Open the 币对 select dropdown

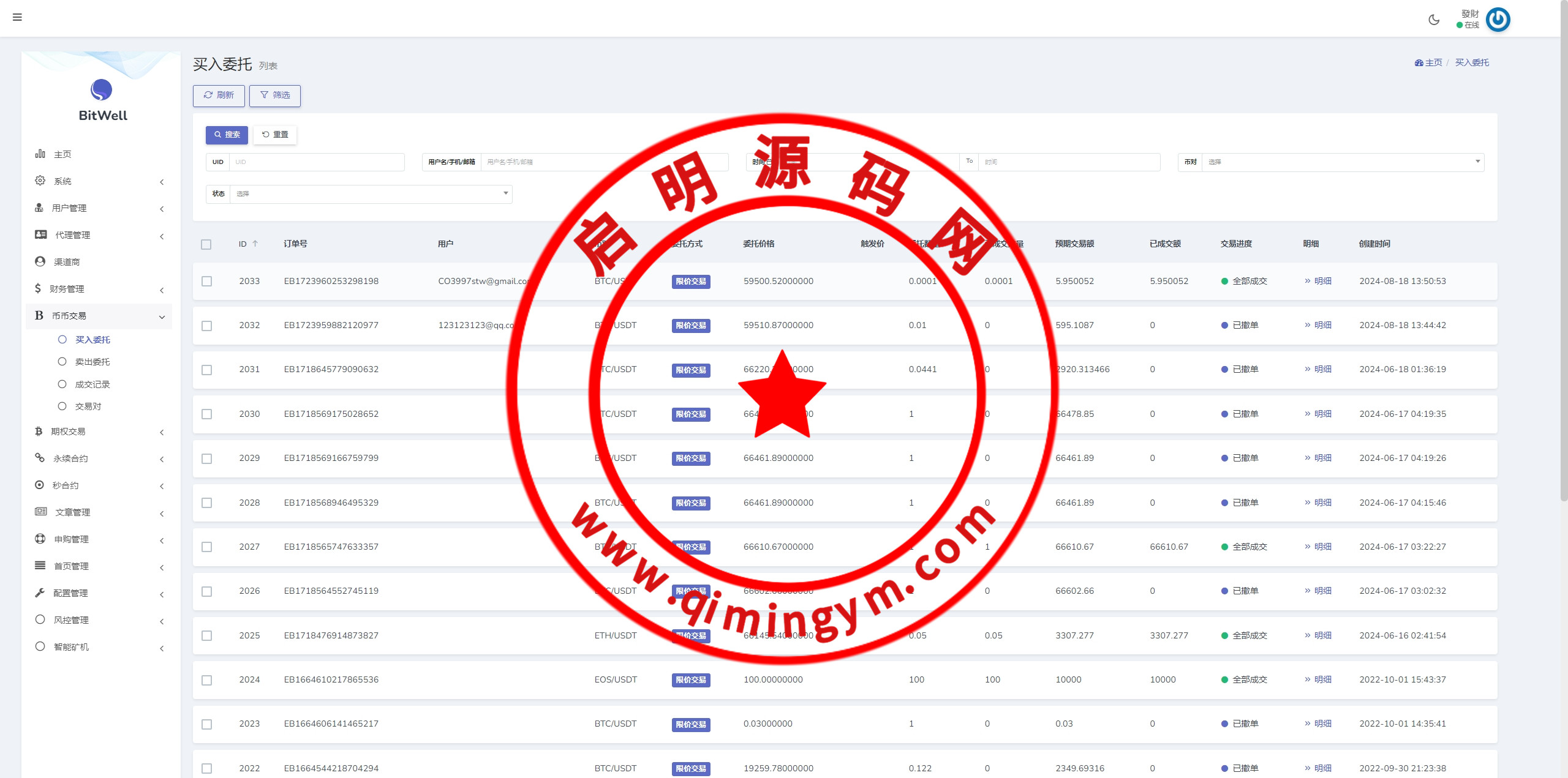click(1341, 162)
